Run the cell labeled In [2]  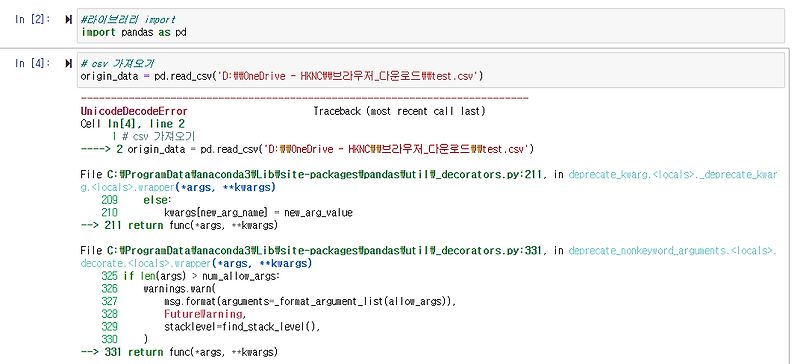[x=68, y=20]
